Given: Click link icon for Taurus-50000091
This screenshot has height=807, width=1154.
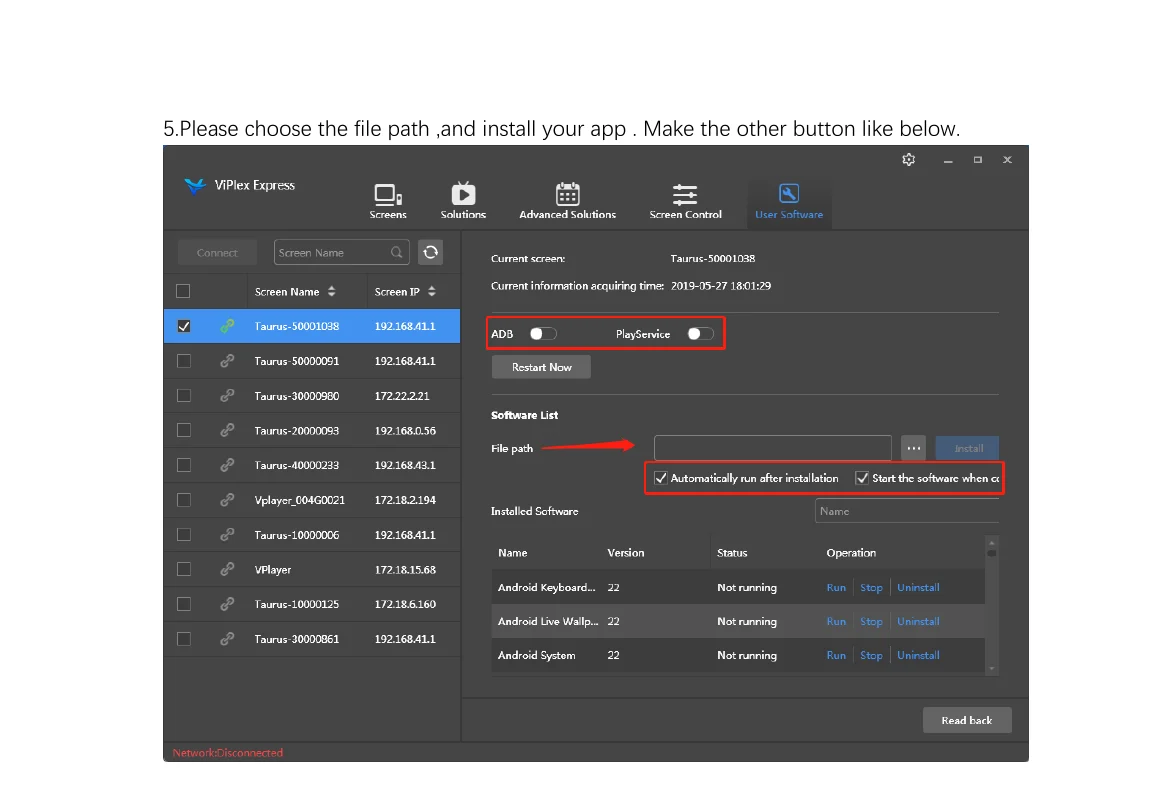Looking at the screenshot, I should pyautogui.click(x=227, y=360).
